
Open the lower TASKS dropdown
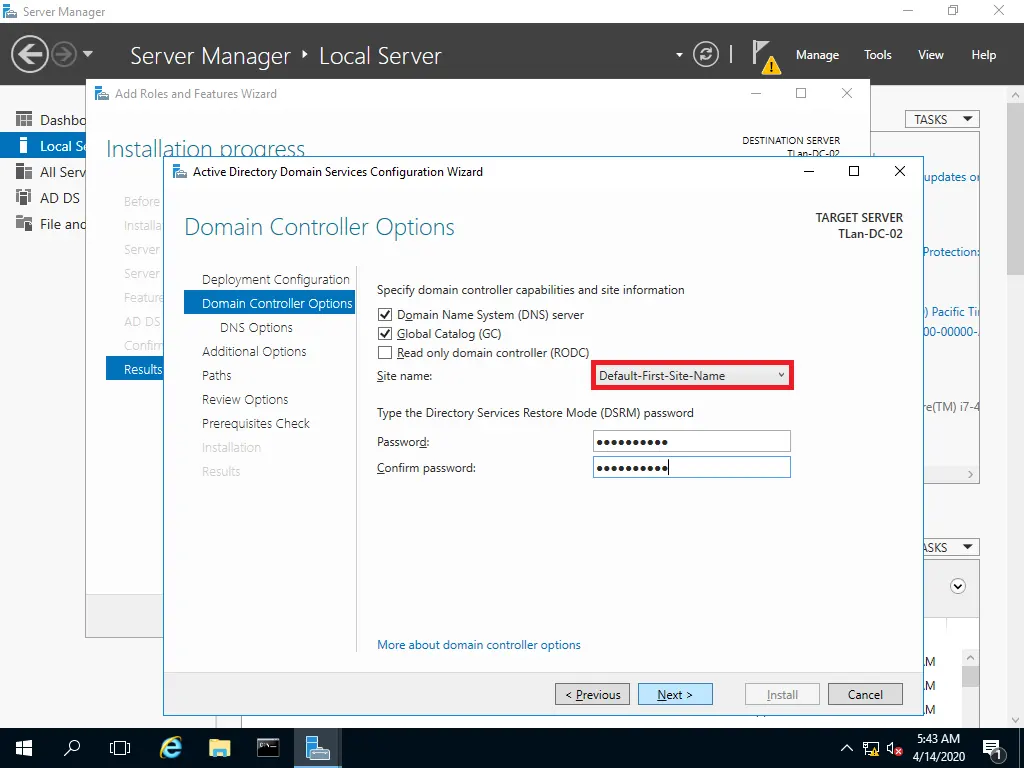coord(952,547)
